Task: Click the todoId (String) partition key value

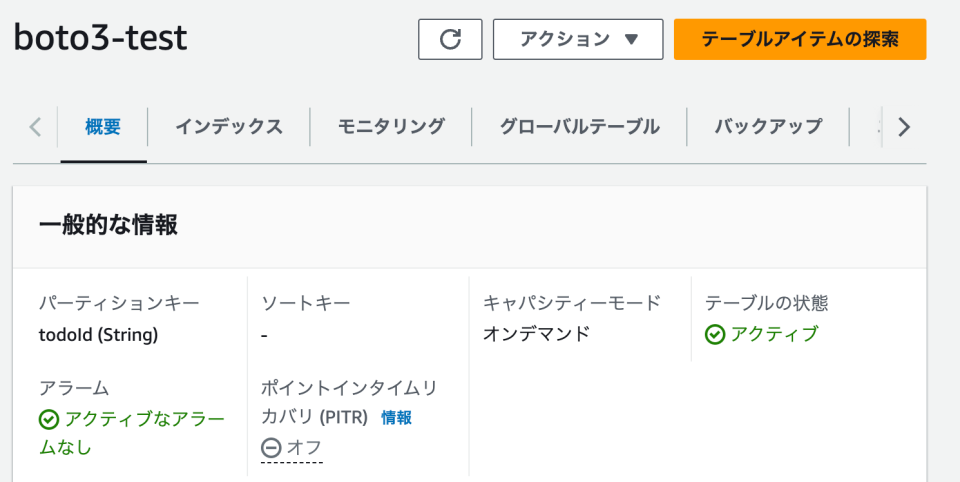Action: pyautogui.click(x=99, y=335)
